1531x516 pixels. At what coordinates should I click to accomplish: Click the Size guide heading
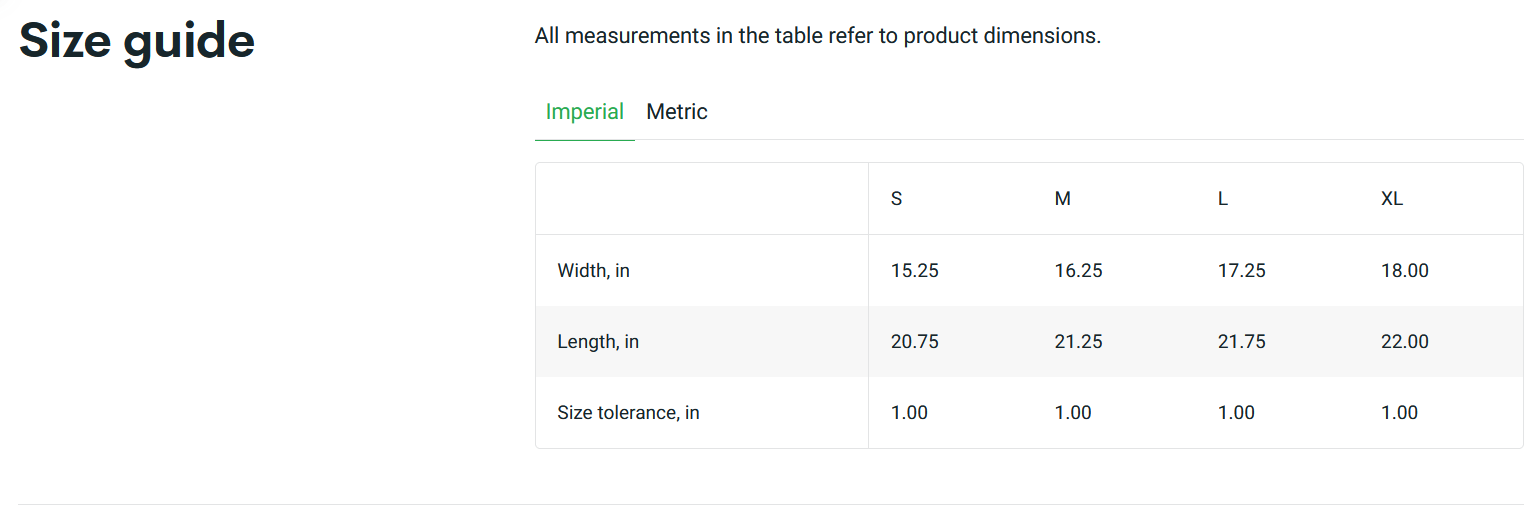click(x=137, y=41)
